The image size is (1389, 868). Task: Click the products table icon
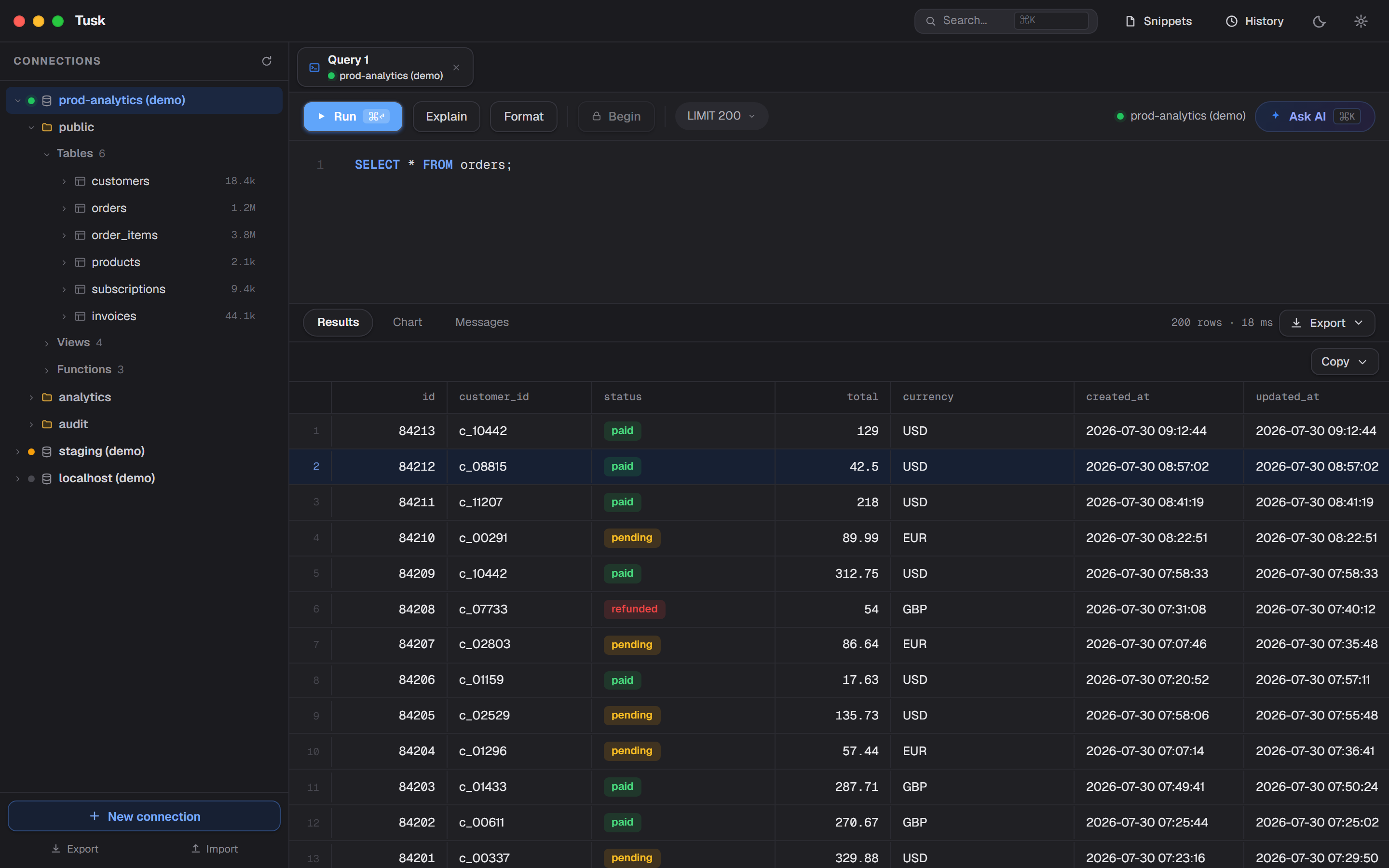coord(81,262)
